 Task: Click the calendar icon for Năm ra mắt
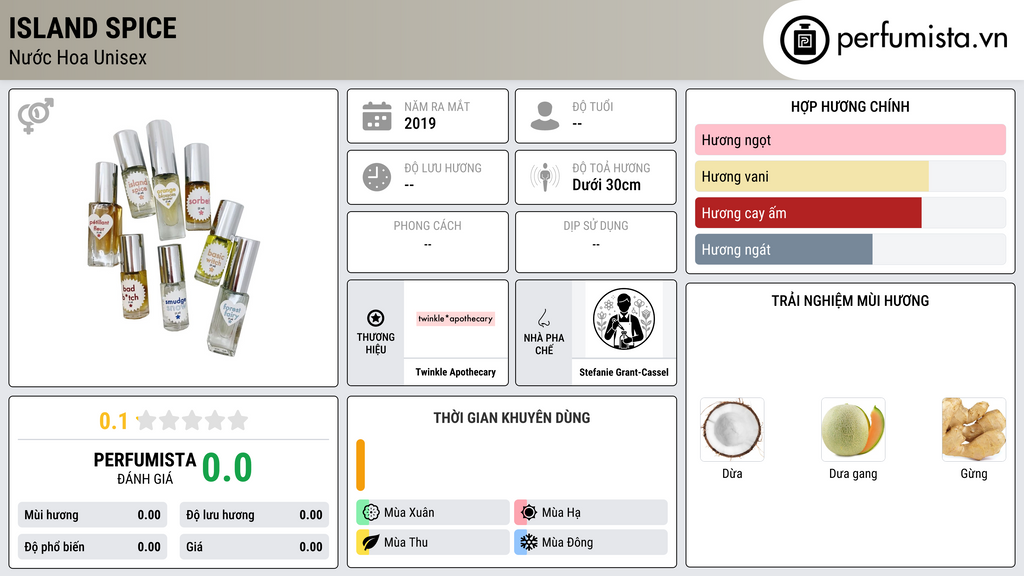pos(377,116)
